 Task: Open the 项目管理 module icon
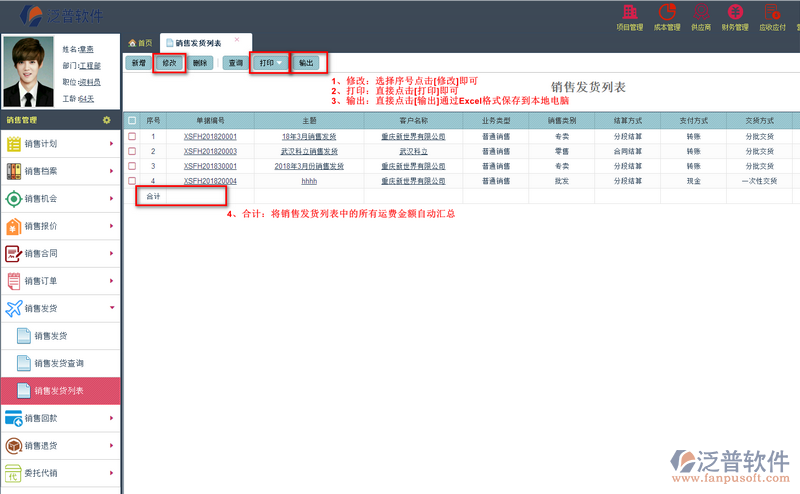630,12
